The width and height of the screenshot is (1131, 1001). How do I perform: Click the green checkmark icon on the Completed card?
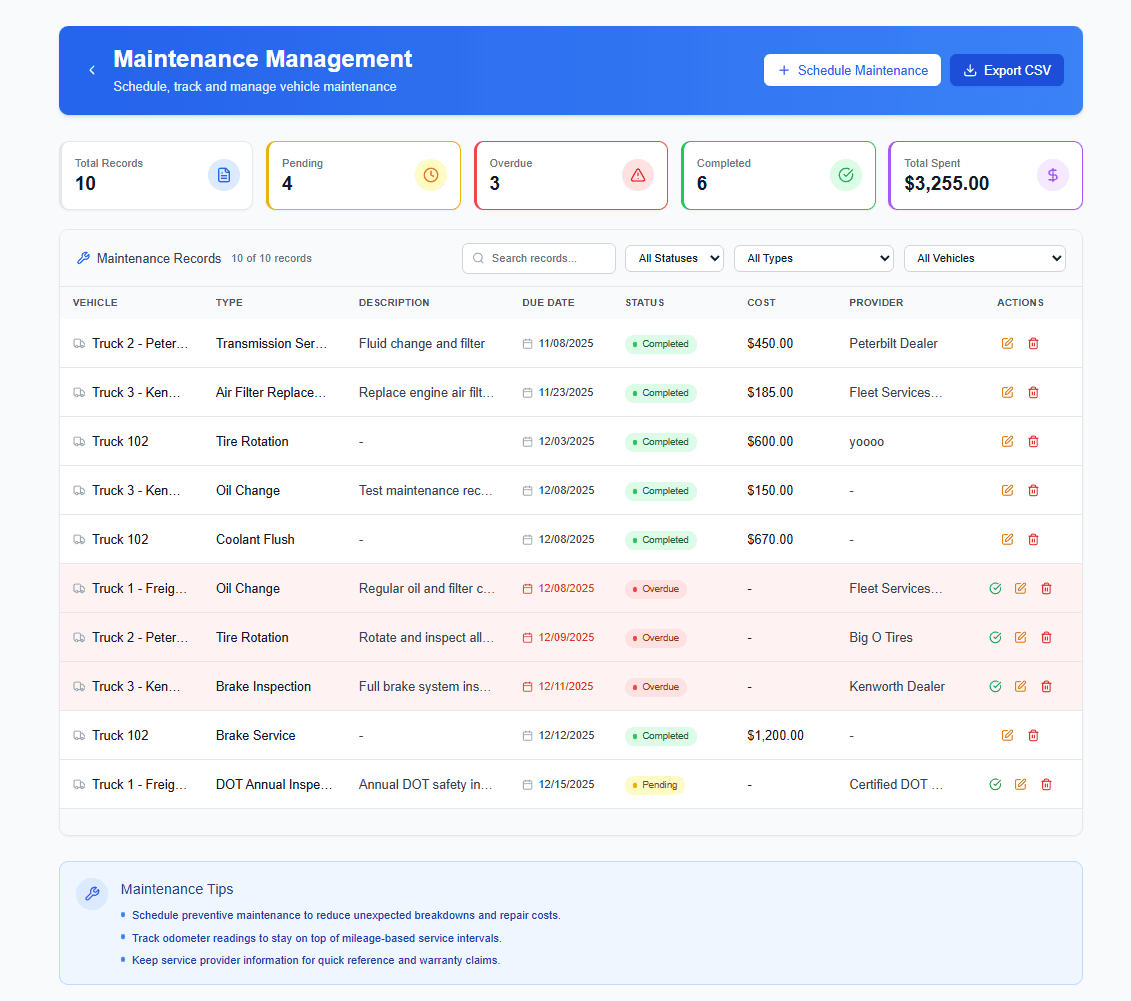[846, 175]
